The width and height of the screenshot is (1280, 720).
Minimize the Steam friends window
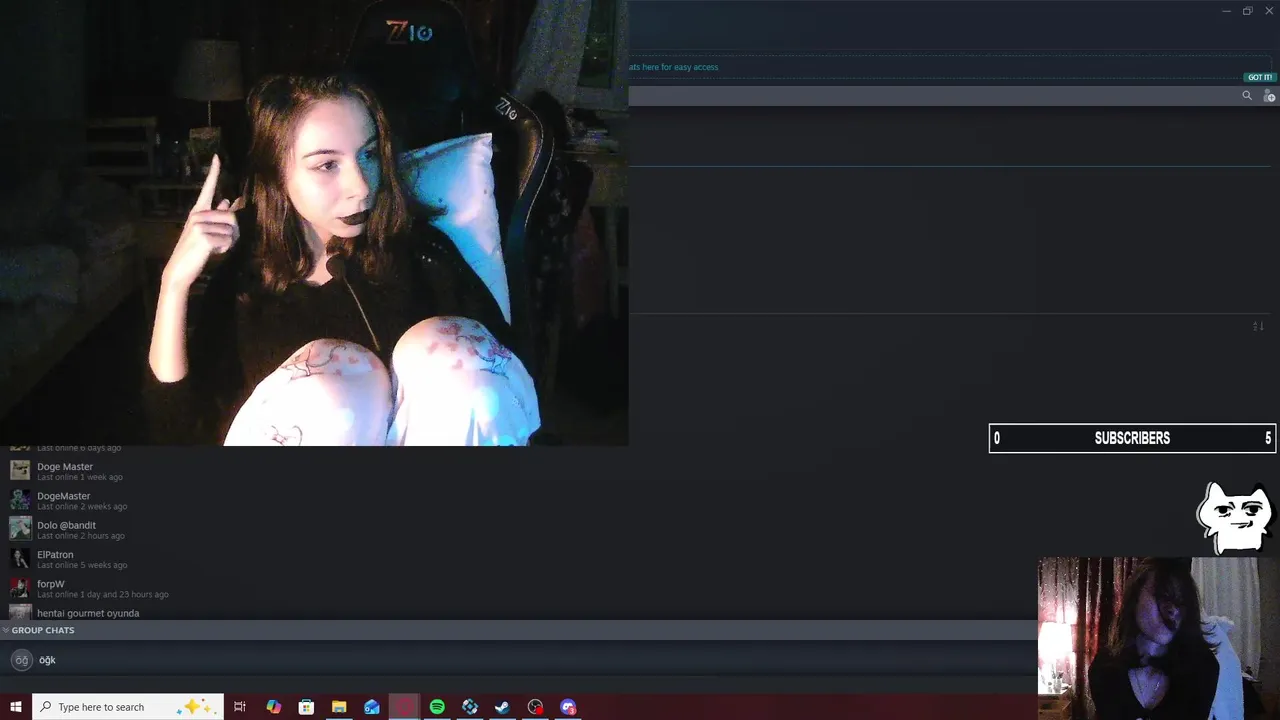point(1226,11)
